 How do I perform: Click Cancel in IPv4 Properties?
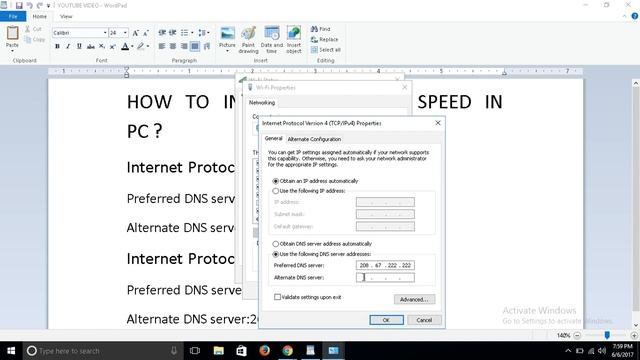pyautogui.click(x=424, y=320)
